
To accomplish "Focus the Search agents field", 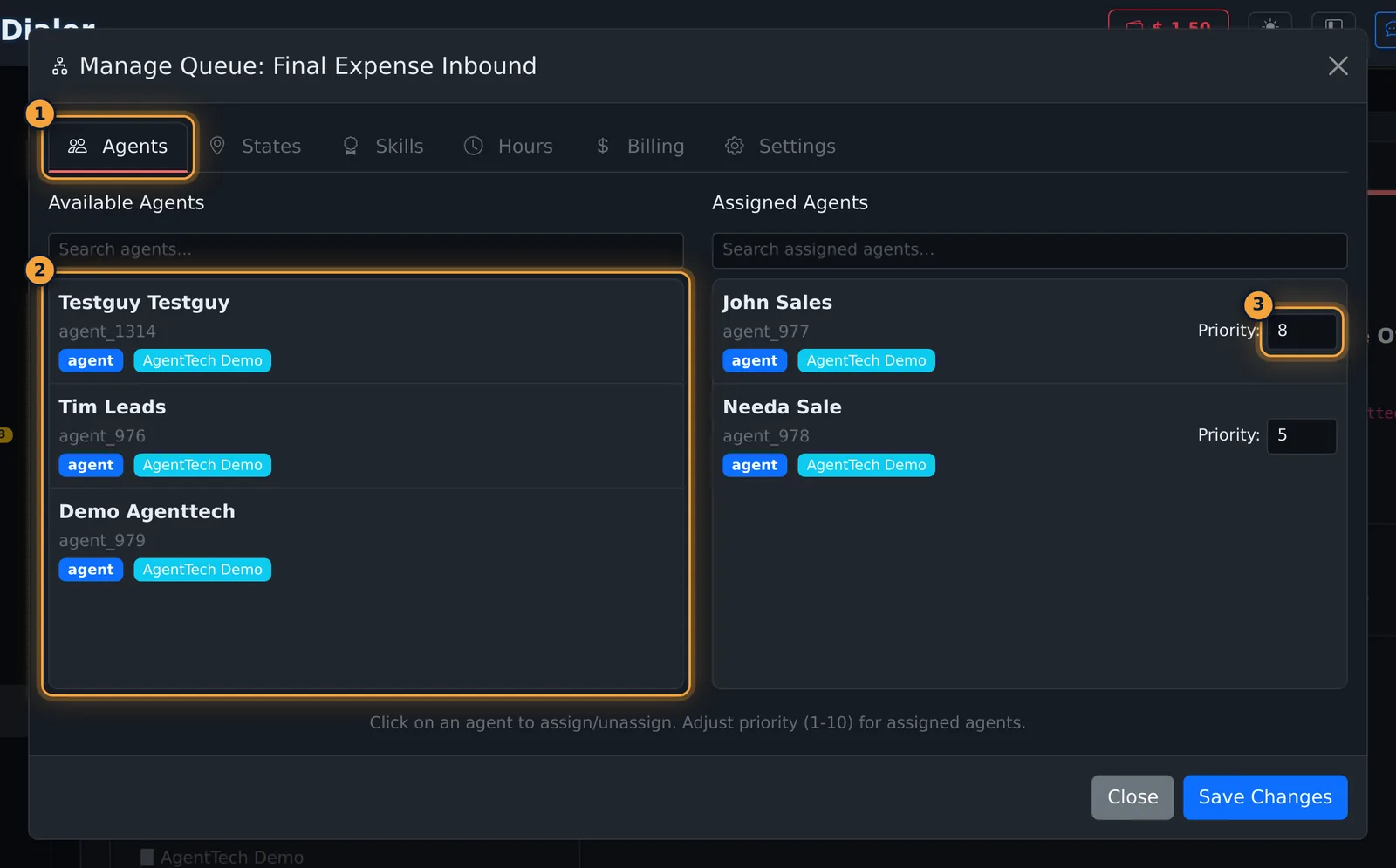I will [366, 250].
